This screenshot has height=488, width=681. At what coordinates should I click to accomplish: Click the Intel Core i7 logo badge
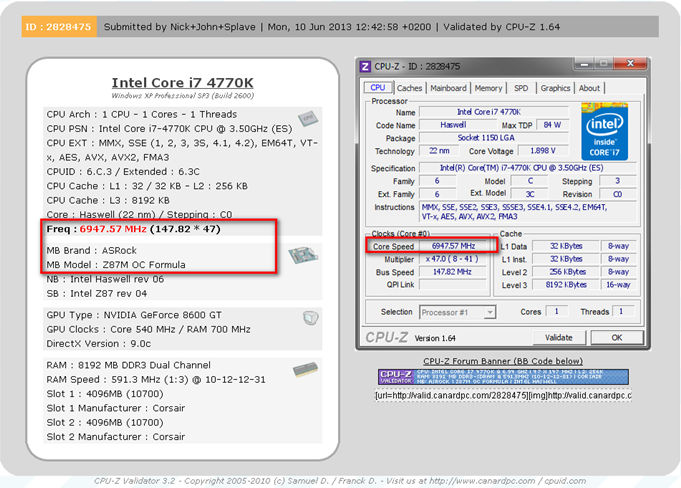[x=606, y=132]
